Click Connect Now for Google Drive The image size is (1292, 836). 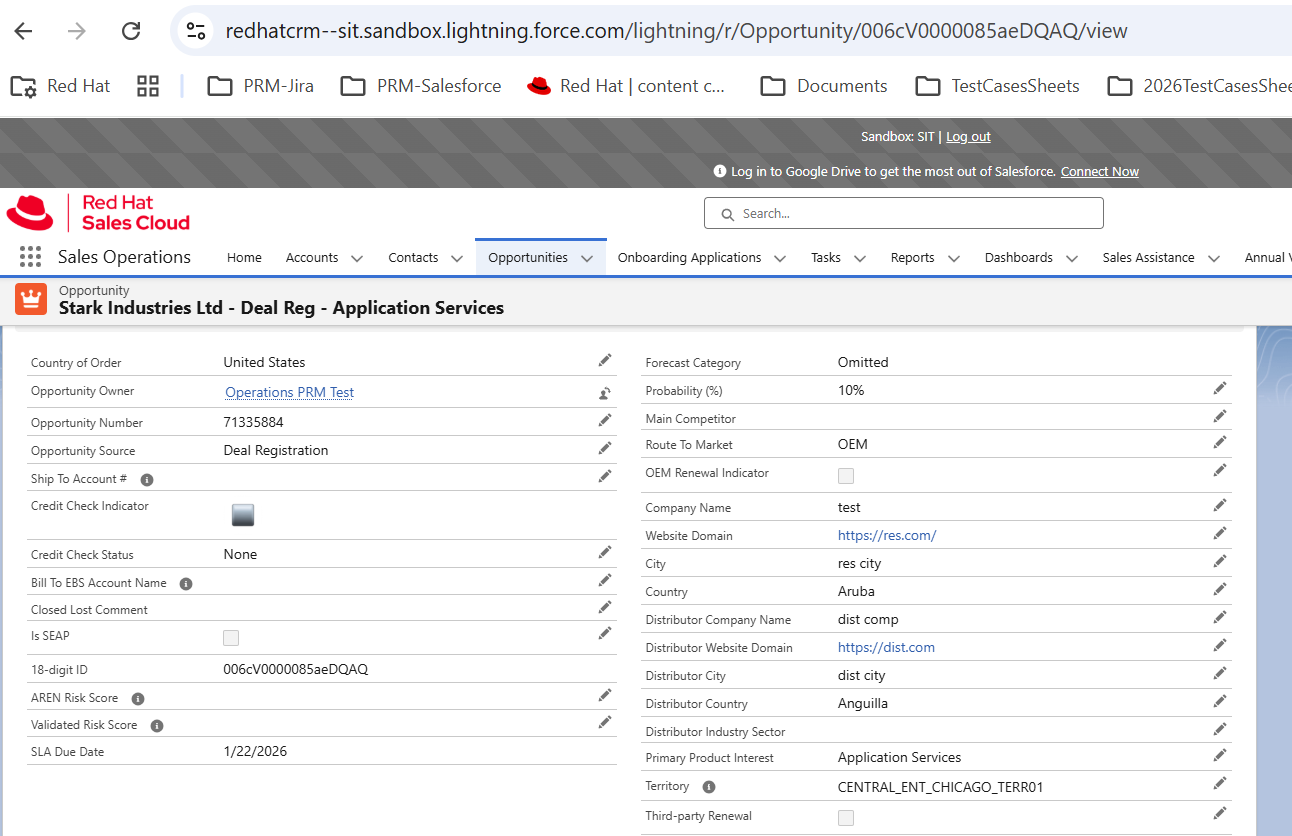point(1100,172)
